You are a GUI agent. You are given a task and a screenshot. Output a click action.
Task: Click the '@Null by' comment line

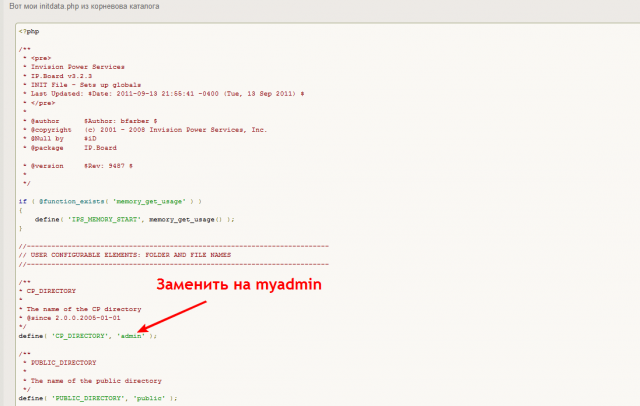click(60, 139)
